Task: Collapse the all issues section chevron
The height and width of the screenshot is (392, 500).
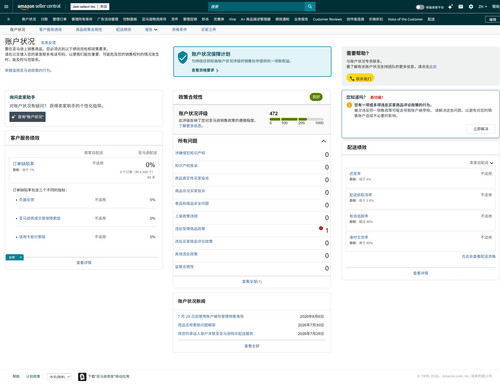Action: tap(323, 141)
